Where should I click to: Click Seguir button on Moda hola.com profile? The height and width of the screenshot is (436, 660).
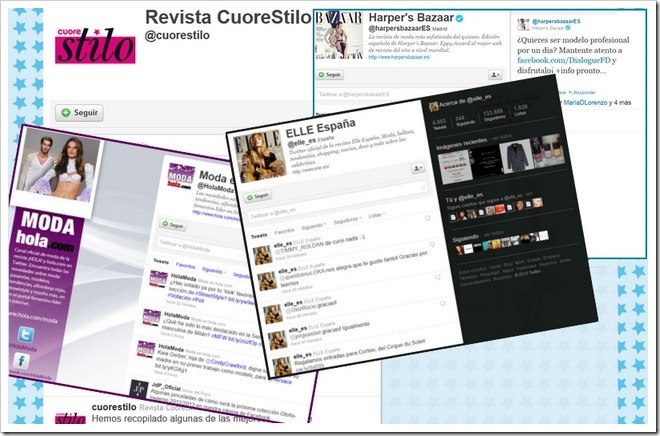(x=173, y=225)
